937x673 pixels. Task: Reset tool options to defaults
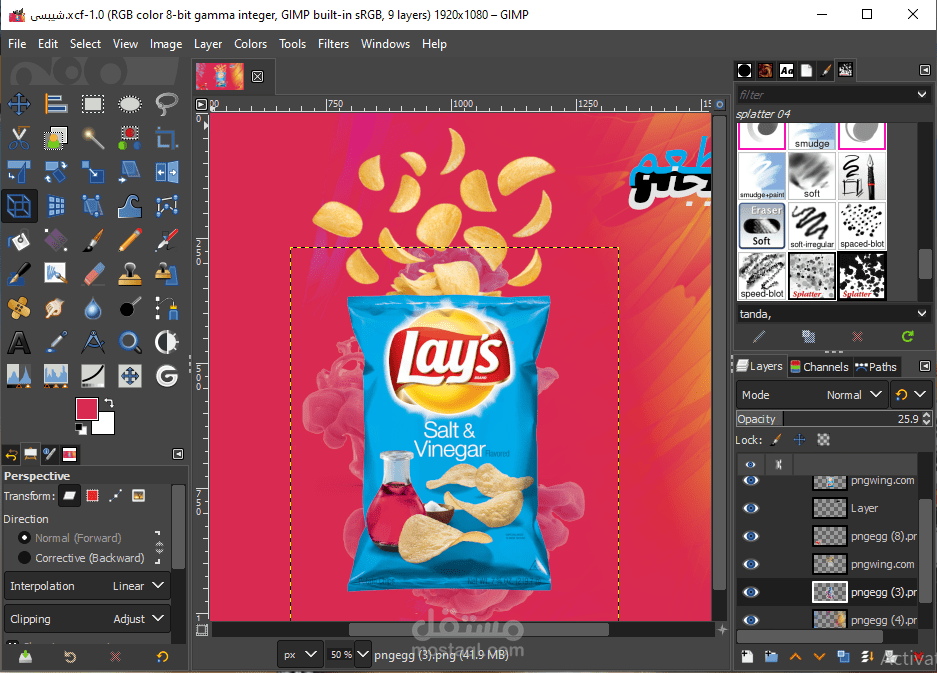click(163, 657)
